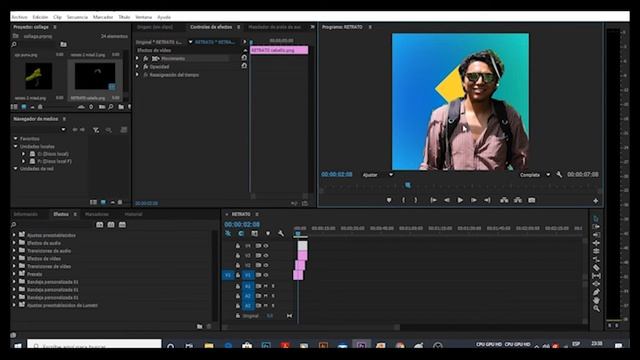Switch to Origen: (sin clips) tab
This screenshot has height=360, width=640.
[x=155, y=27]
